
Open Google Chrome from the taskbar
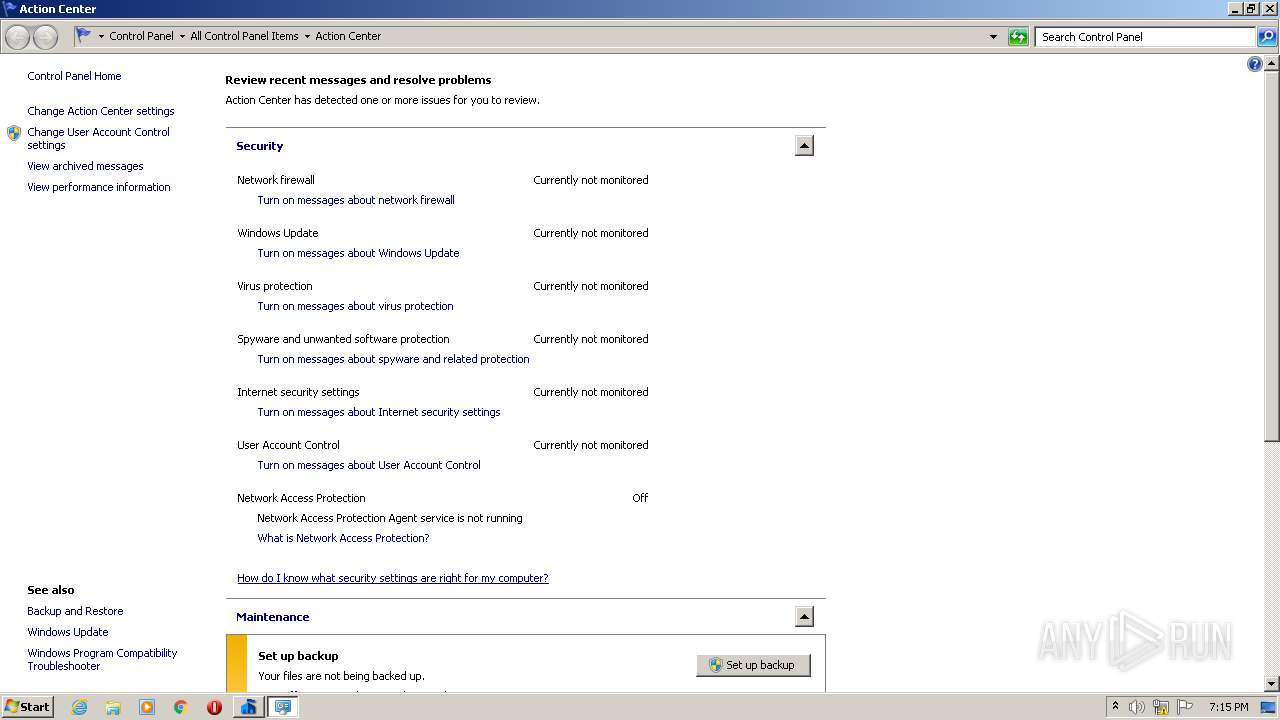(x=181, y=707)
